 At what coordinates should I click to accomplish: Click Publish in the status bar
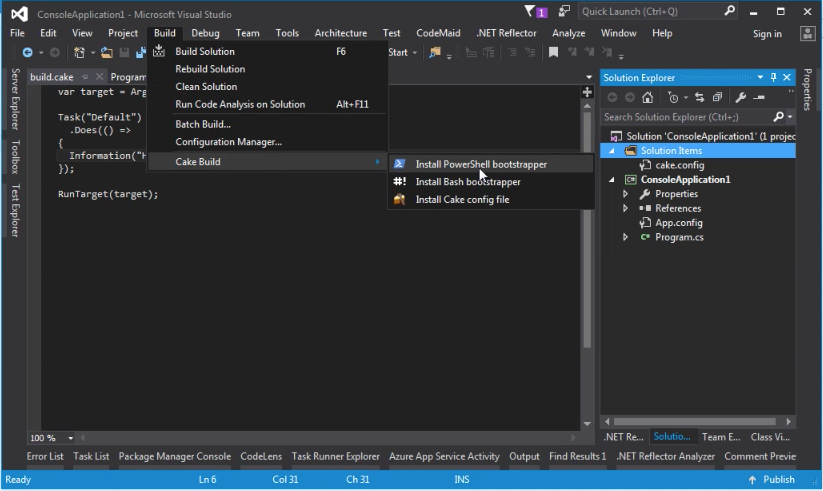[772, 479]
